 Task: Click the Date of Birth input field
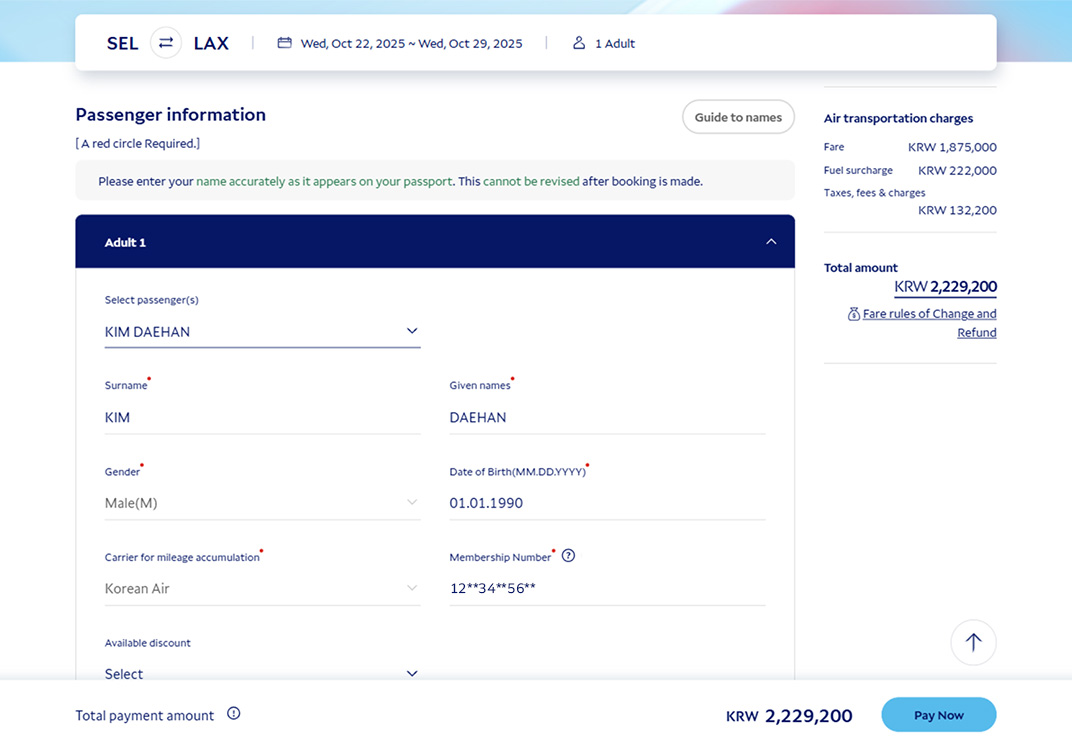[x=607, y=503]
